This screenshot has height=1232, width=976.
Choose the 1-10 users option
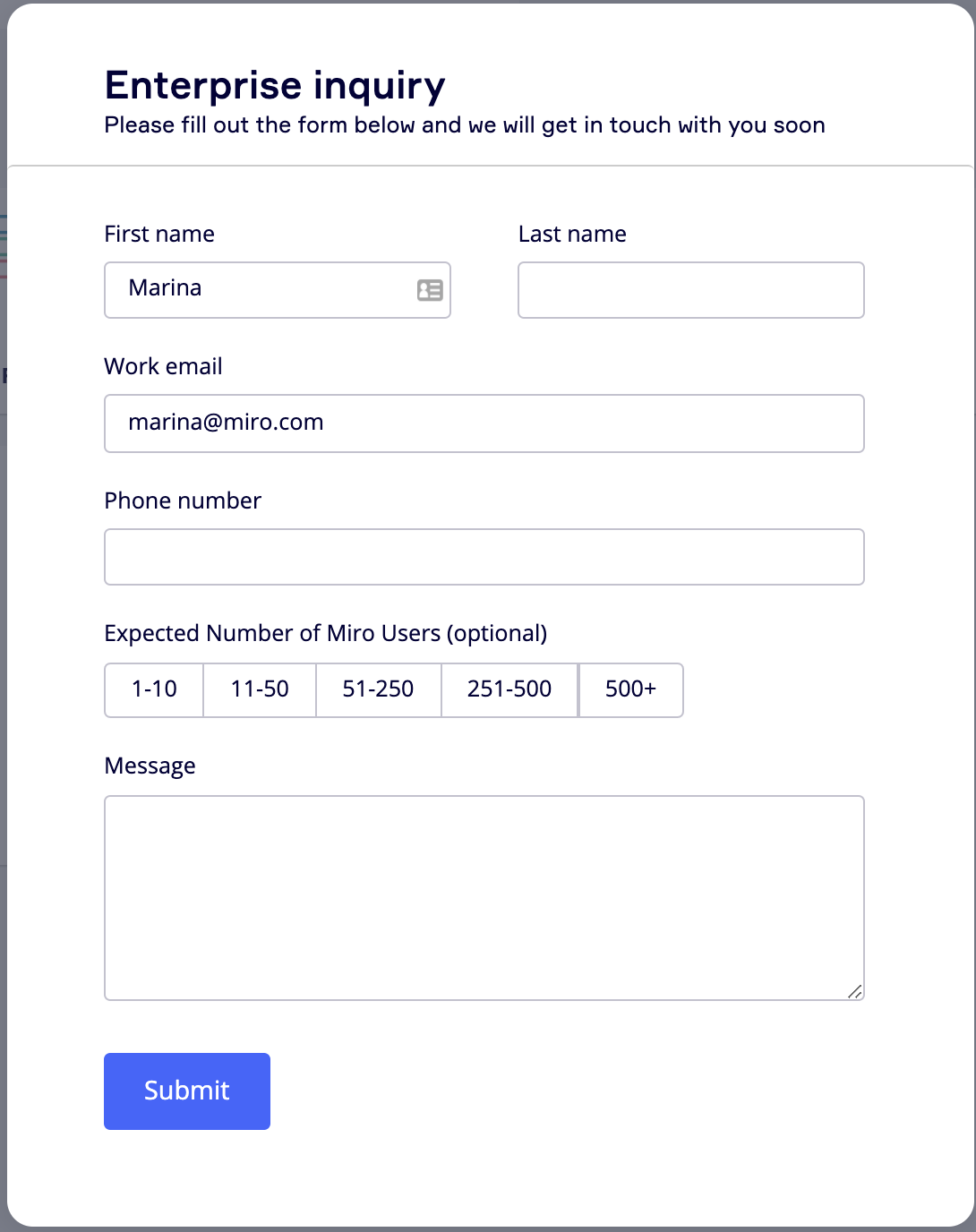[154, 689]
